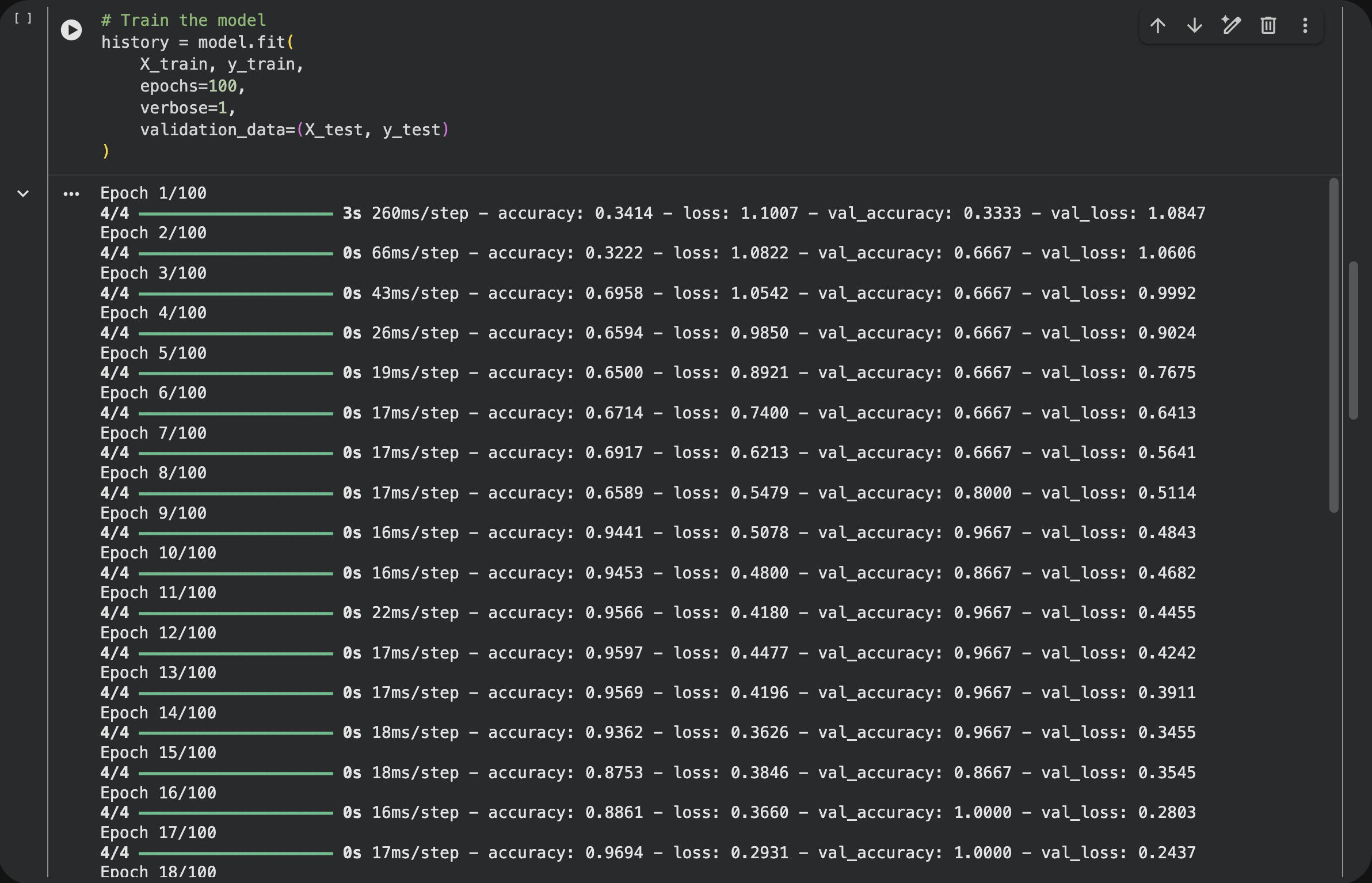This screenshot has height=883, width=1372.
Task: Click the '# Train the model' comment
Action: (184, 20)
